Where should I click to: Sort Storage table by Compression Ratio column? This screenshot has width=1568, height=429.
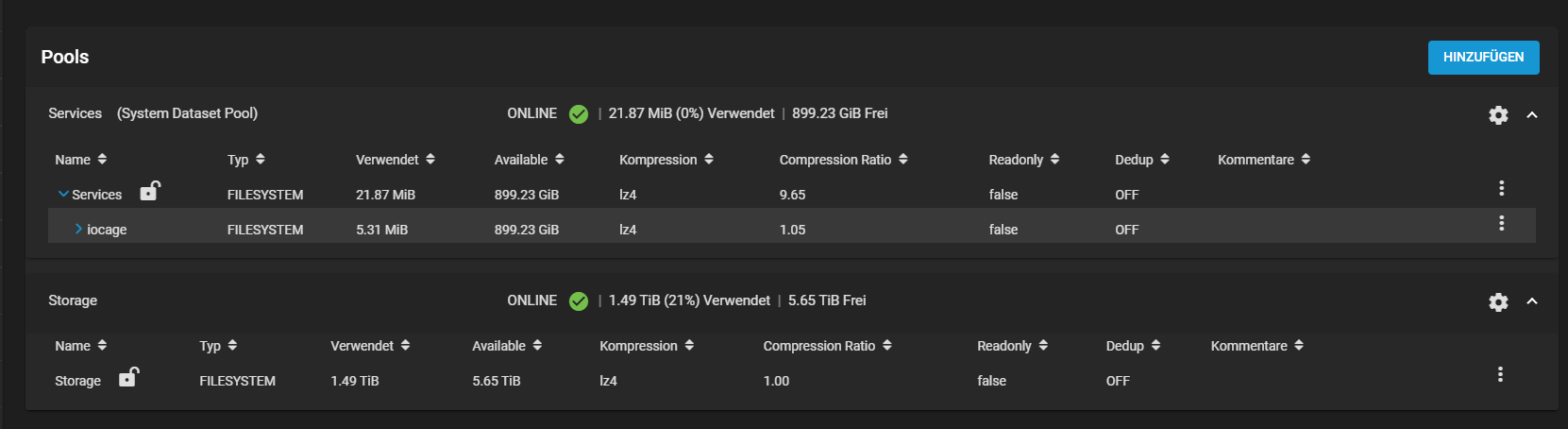tap(827, 346)
